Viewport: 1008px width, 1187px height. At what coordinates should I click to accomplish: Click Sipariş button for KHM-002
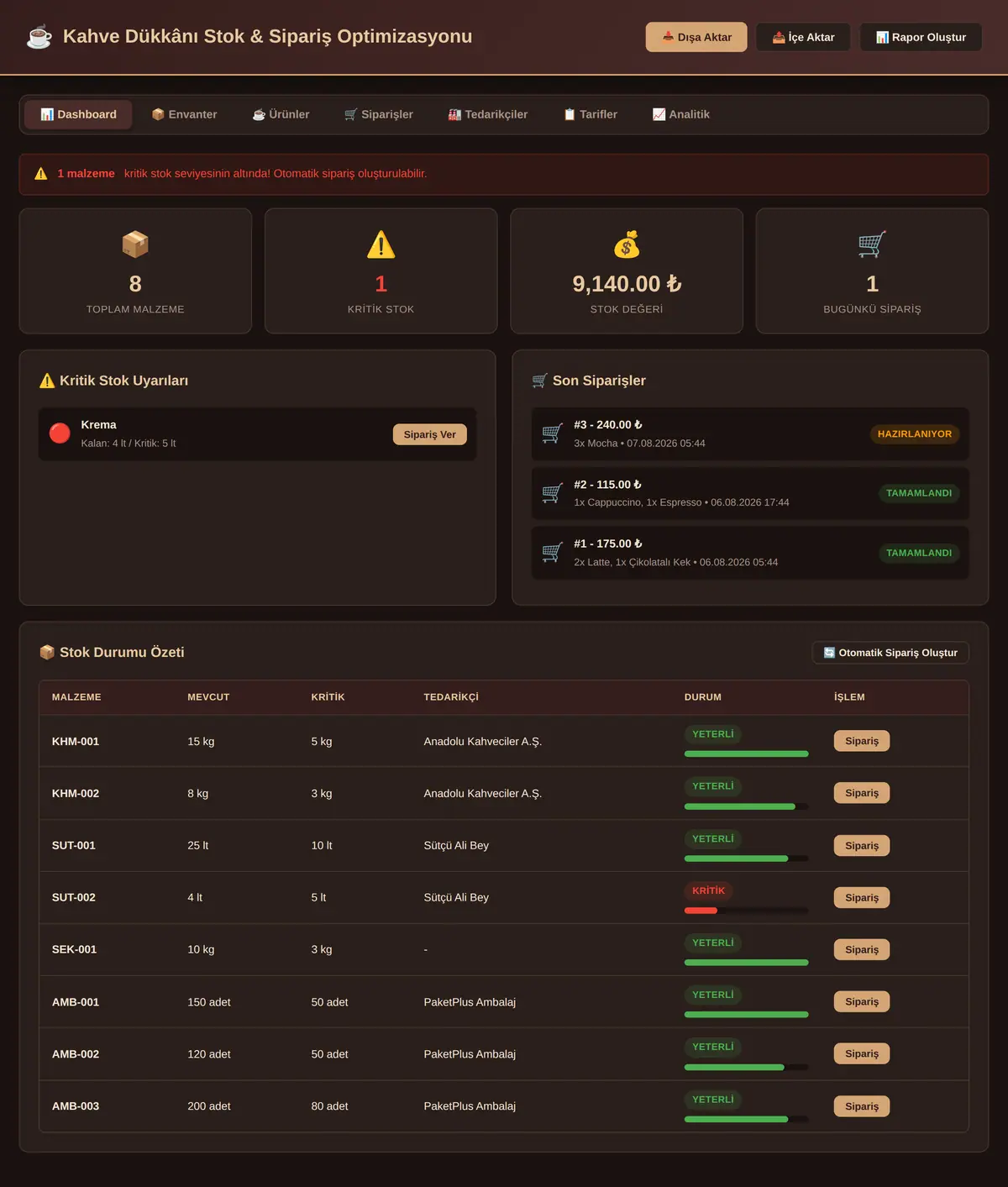862,793
